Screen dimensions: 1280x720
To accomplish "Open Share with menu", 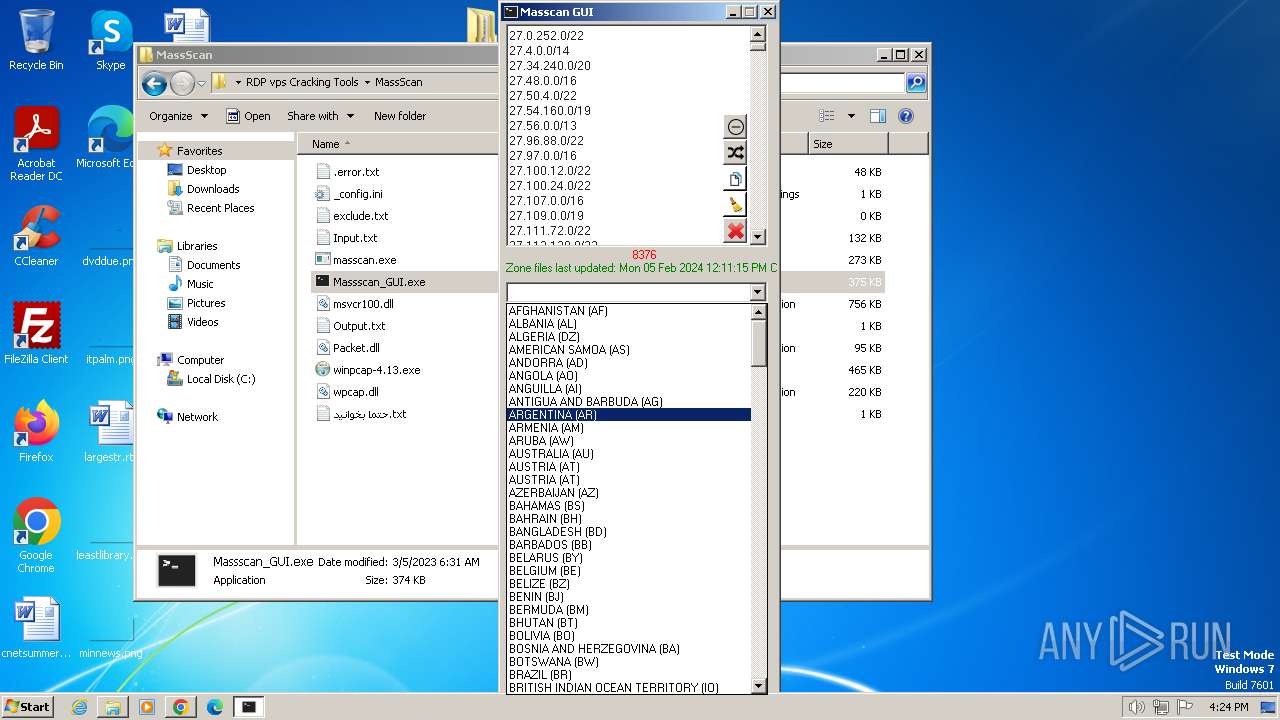I will coord(319,116).
